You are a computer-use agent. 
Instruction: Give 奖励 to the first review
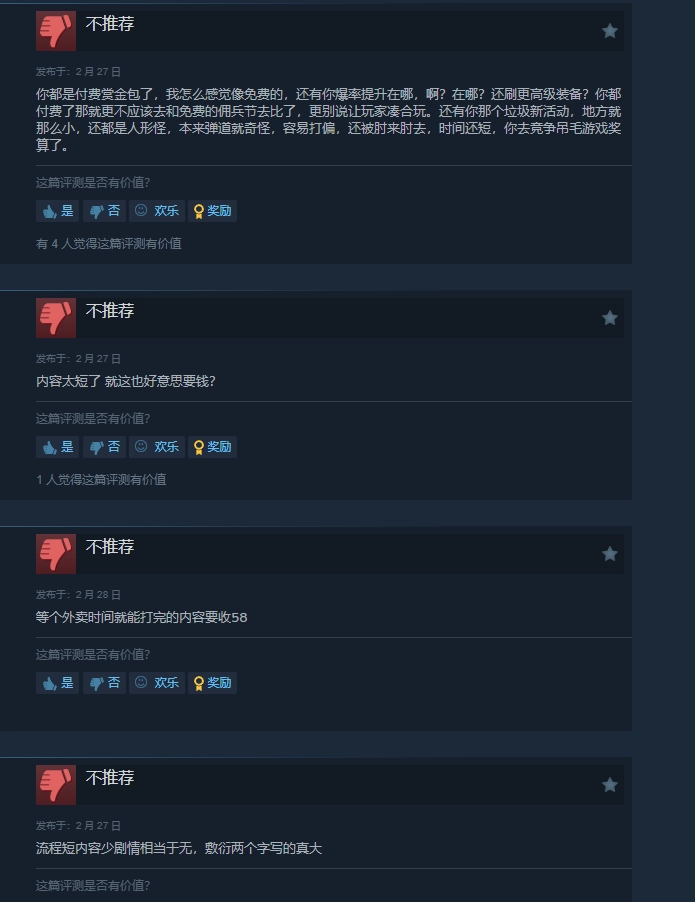point(212,211)
